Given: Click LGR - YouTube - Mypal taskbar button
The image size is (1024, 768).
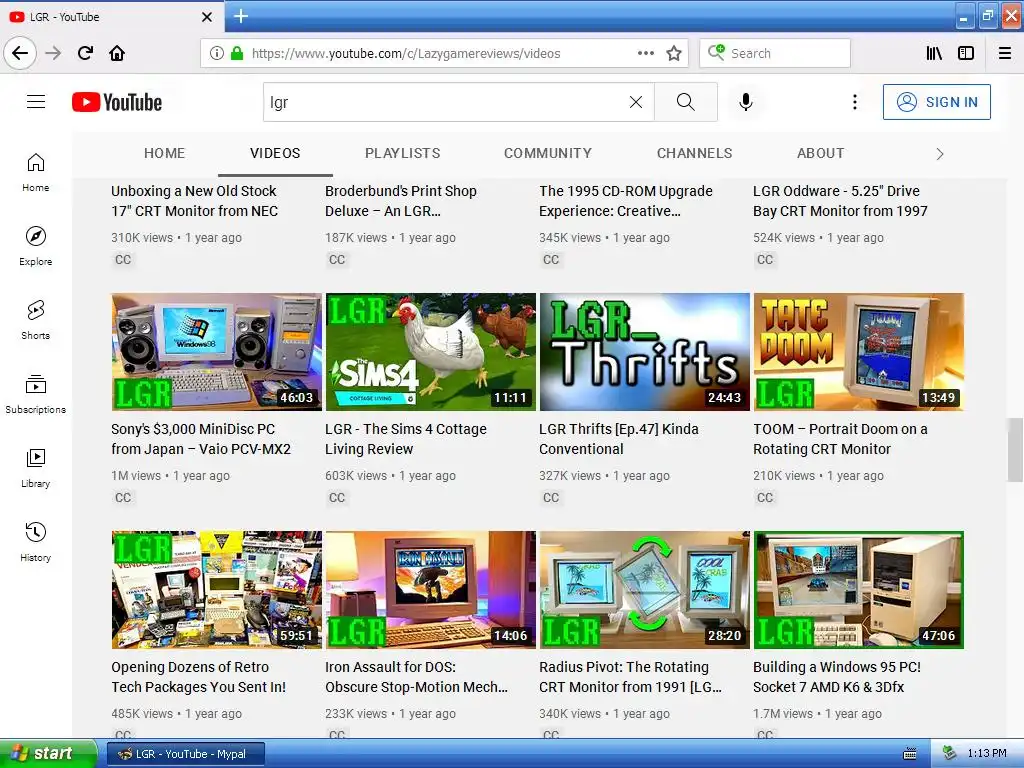Looking at the screenshot, I should click(x=185, y=754).
